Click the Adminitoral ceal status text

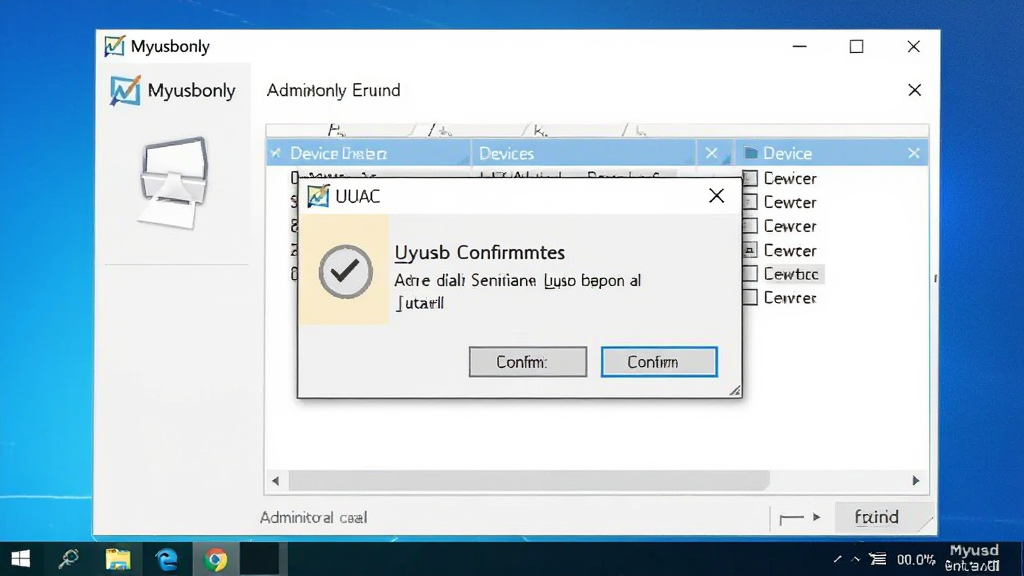click(x=313, y=517)
